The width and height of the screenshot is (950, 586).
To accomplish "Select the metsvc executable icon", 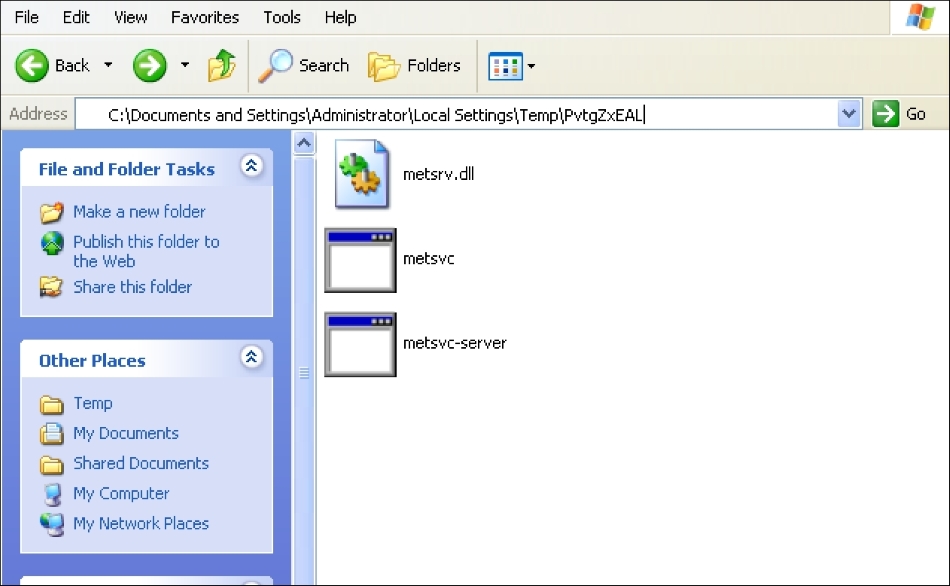I will [x=360, y=260].
